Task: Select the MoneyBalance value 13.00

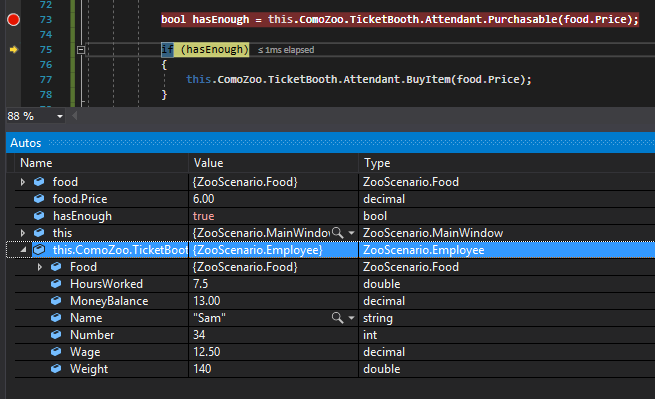Action: point(207,301)
